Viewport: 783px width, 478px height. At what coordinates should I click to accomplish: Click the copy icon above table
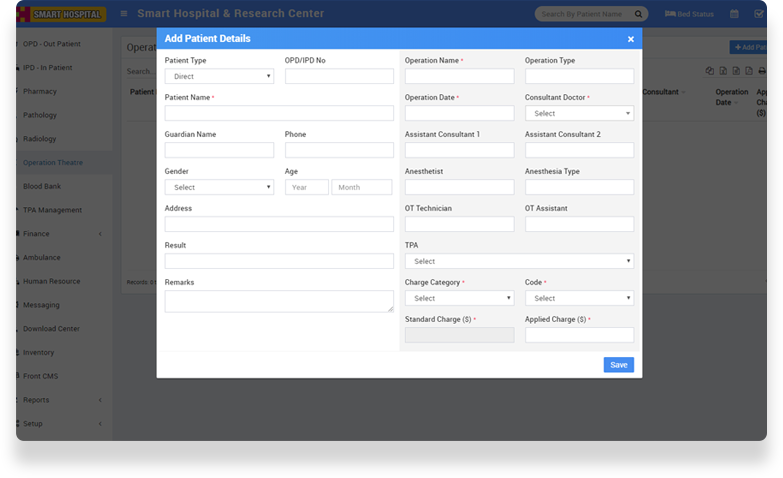(x=710, y=71)
